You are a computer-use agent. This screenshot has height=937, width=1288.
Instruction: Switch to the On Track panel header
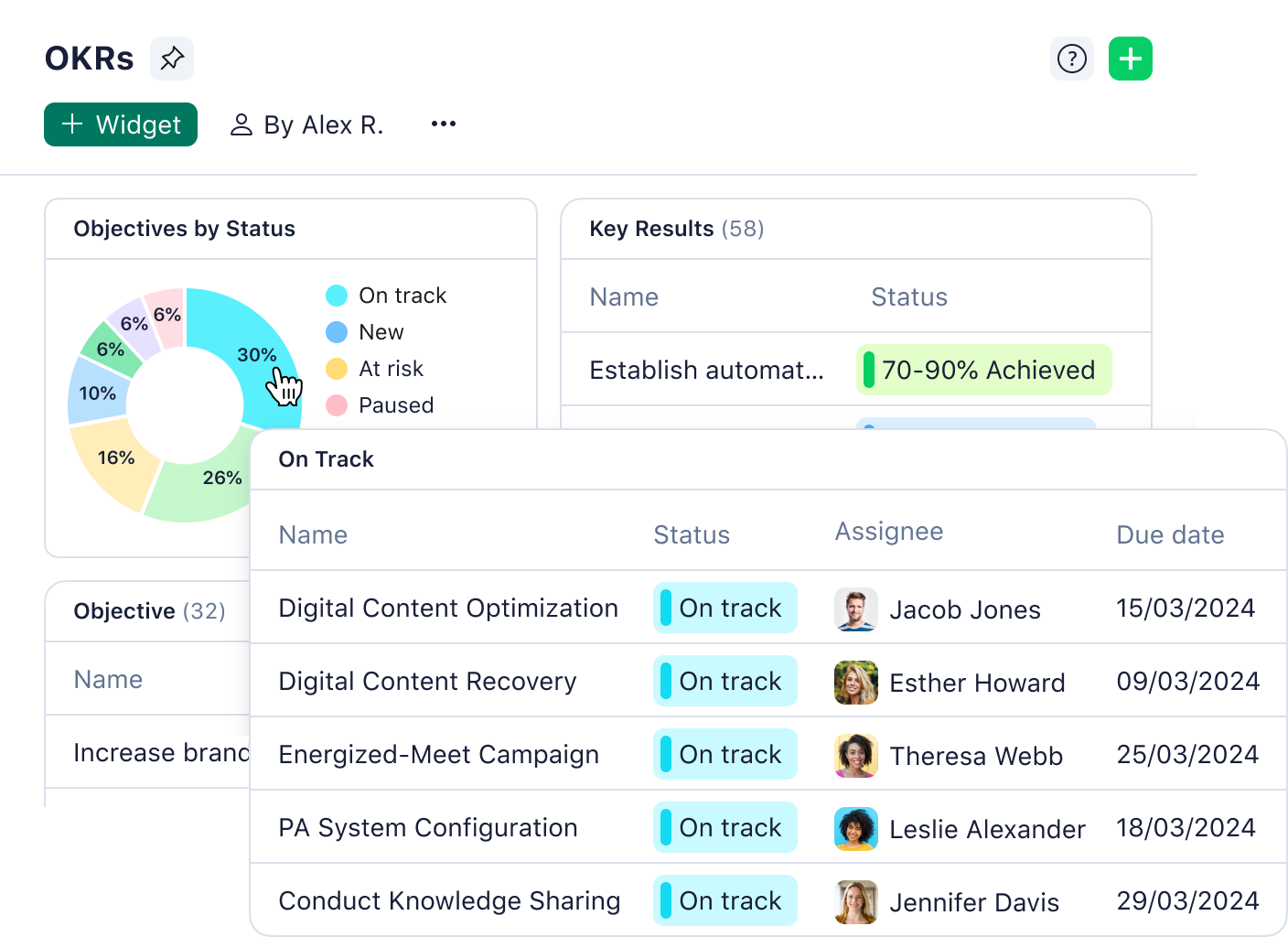326,458
